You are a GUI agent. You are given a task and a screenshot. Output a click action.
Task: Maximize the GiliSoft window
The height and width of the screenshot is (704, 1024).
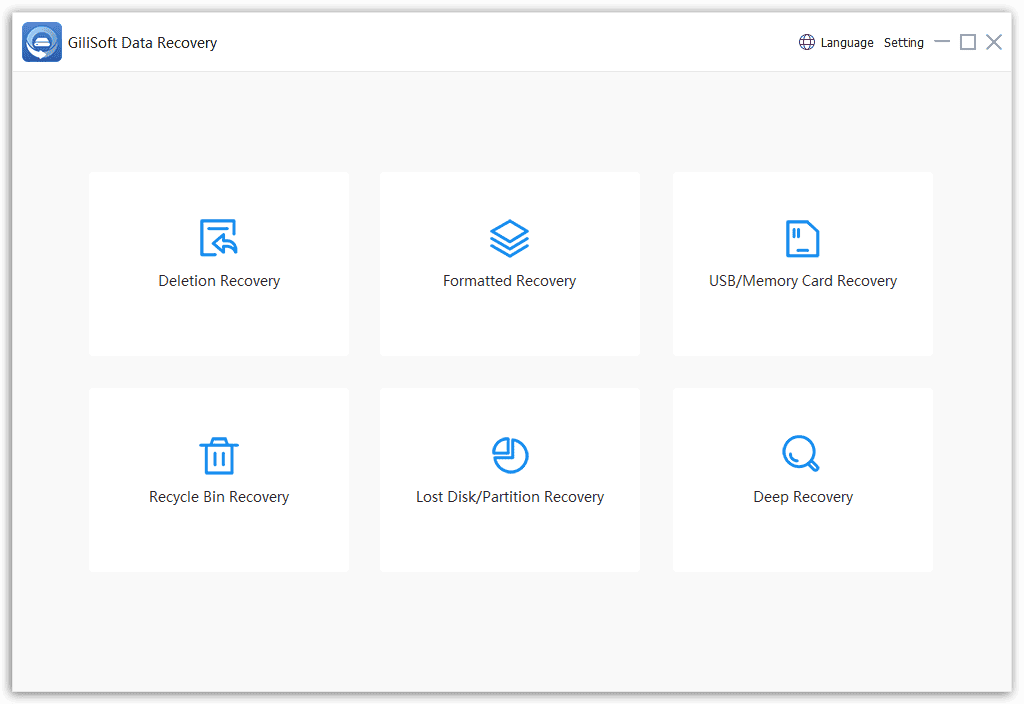[968, 42]
